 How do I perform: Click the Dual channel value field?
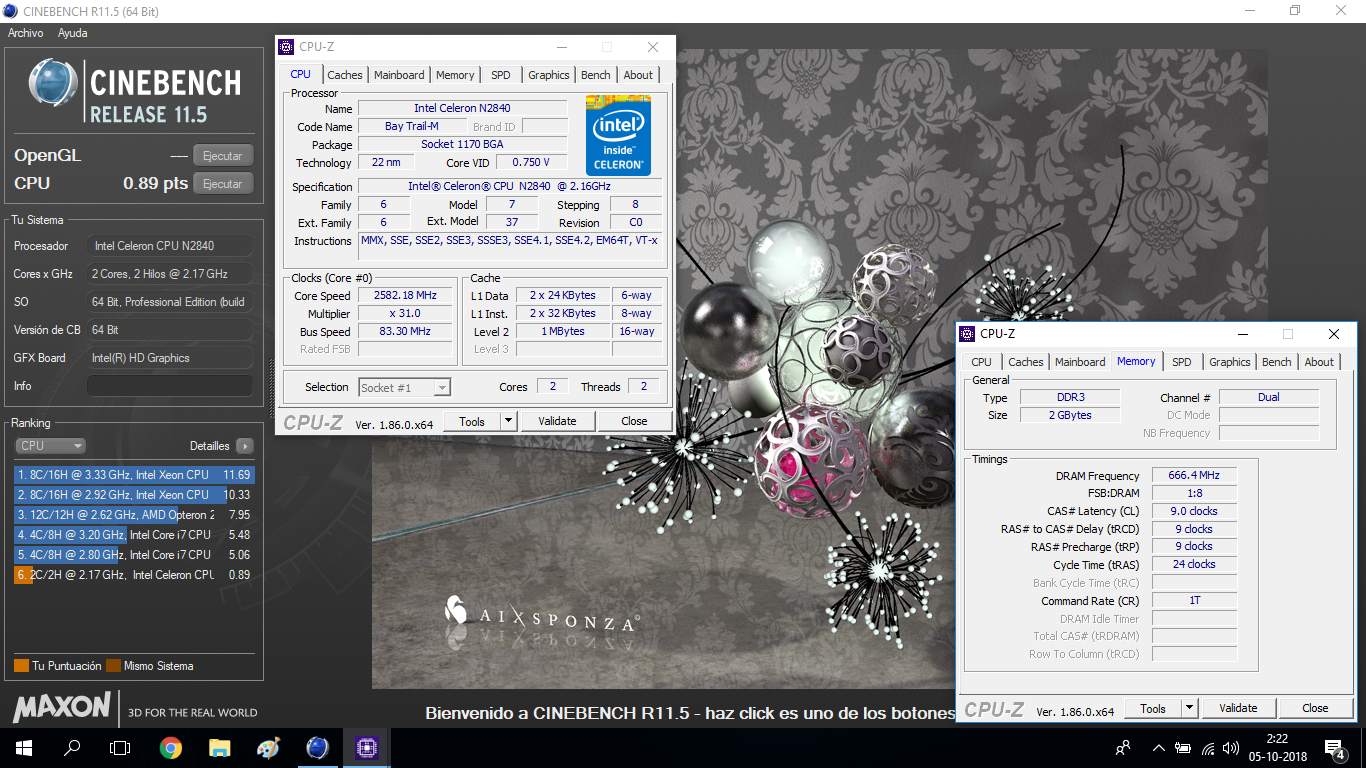coord(1269,398)
